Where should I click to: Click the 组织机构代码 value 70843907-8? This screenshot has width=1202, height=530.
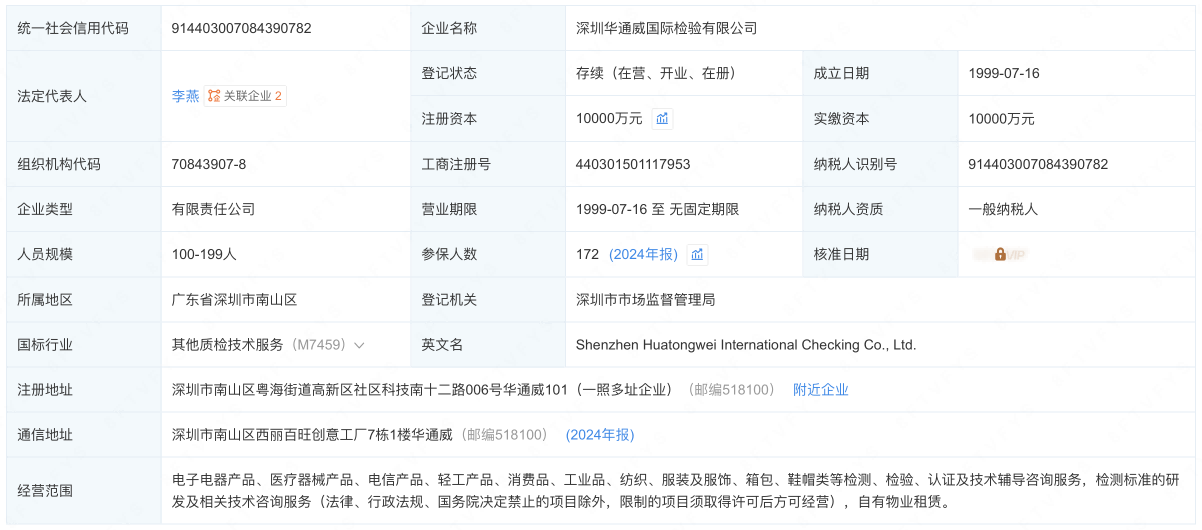209,164
